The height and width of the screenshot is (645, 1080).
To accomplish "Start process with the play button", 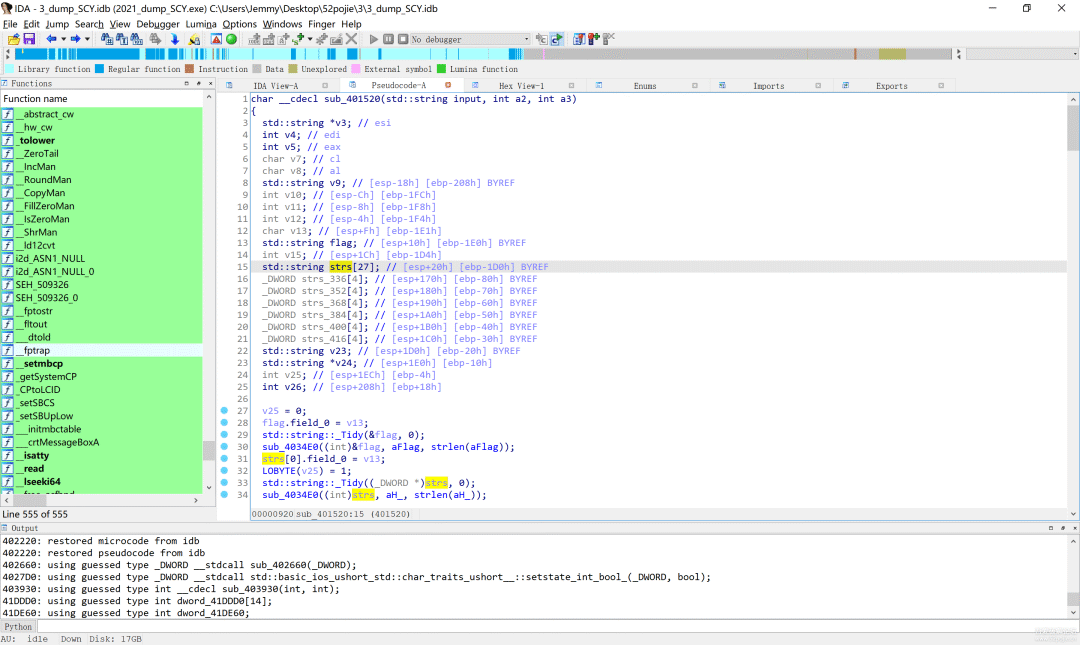I will (x=374, y=39).
